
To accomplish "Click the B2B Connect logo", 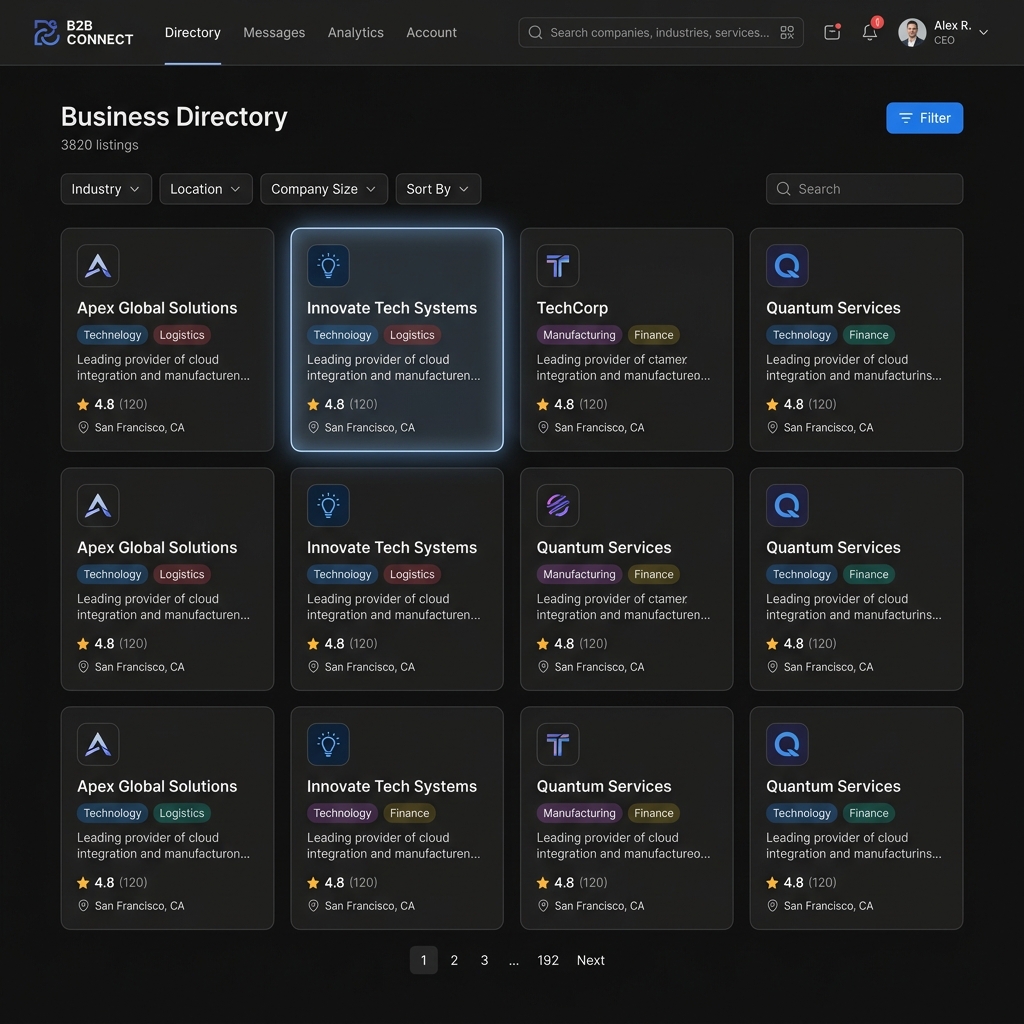I will click(83, 33).
